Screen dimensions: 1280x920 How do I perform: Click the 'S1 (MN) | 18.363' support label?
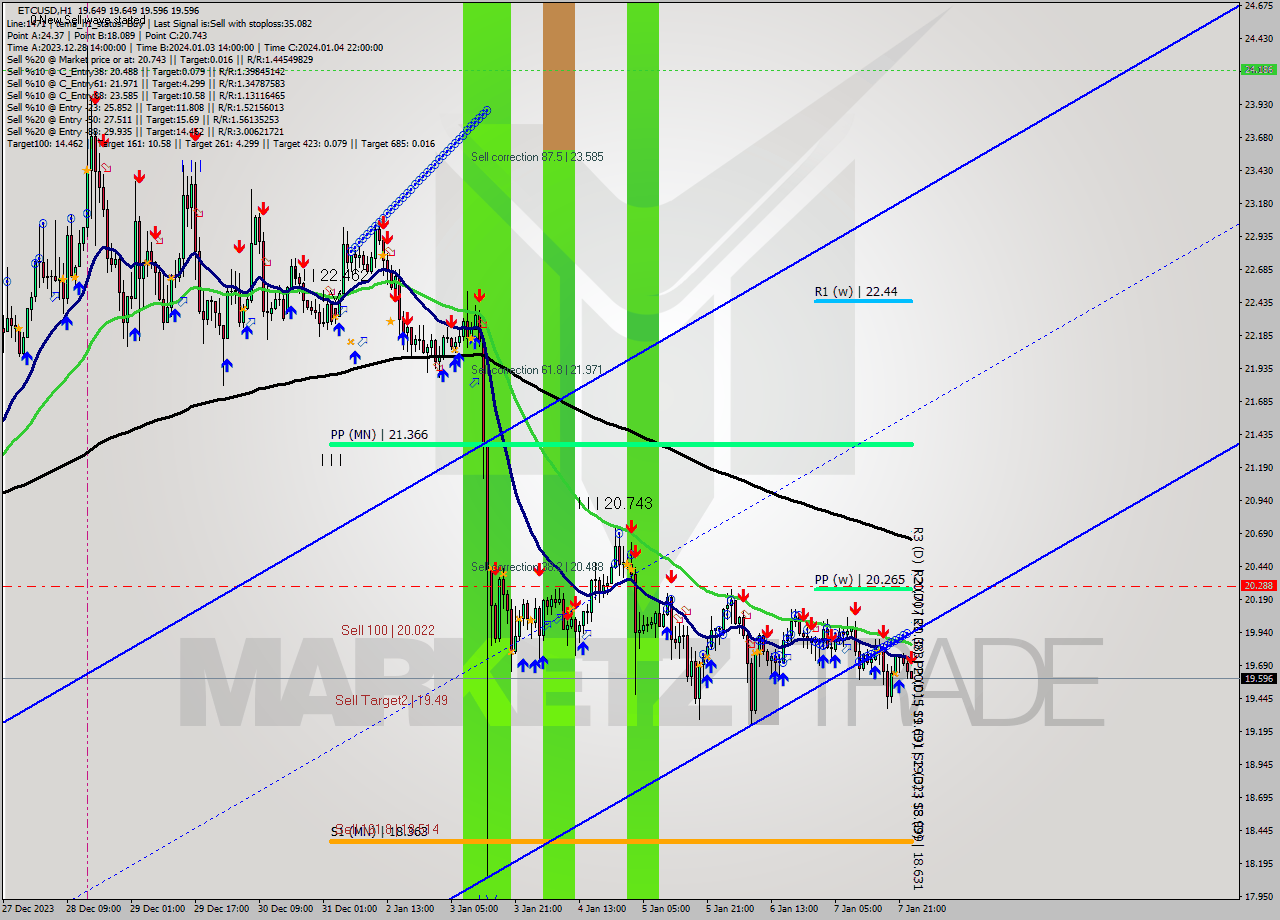pyautogui.click(x=379, y=831)
